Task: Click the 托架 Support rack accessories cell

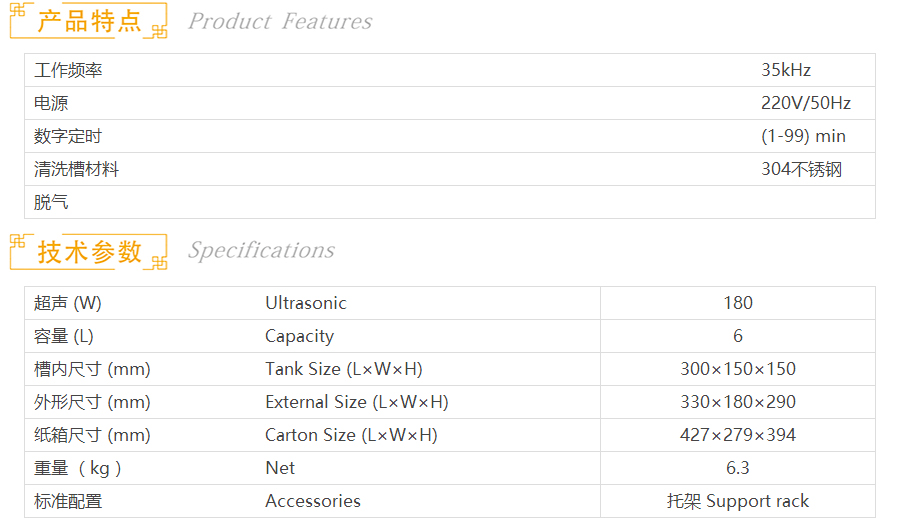Action: (x=738, y=501)
